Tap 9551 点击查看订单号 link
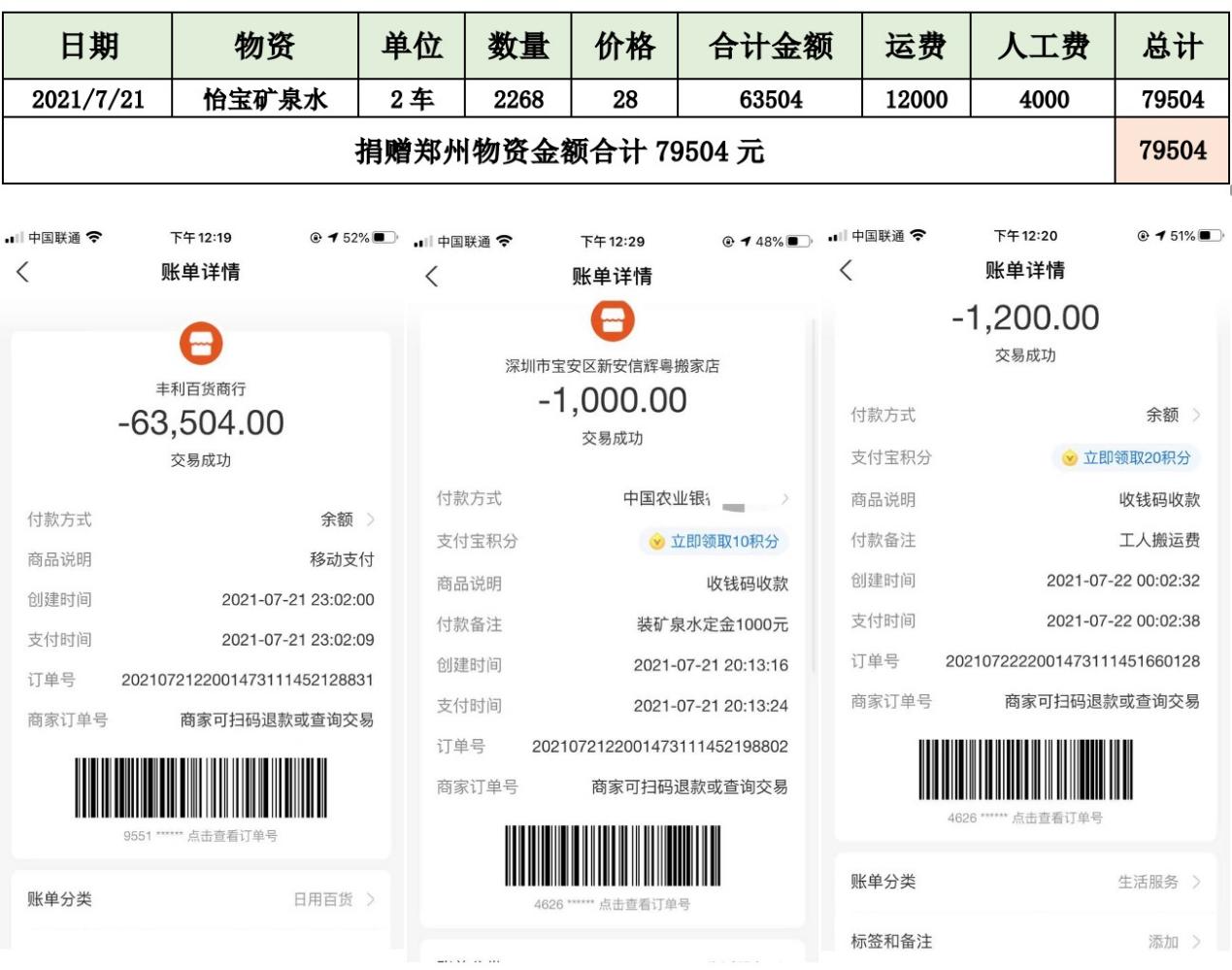Screen dimensions: 1232x970 coord(200,836)
